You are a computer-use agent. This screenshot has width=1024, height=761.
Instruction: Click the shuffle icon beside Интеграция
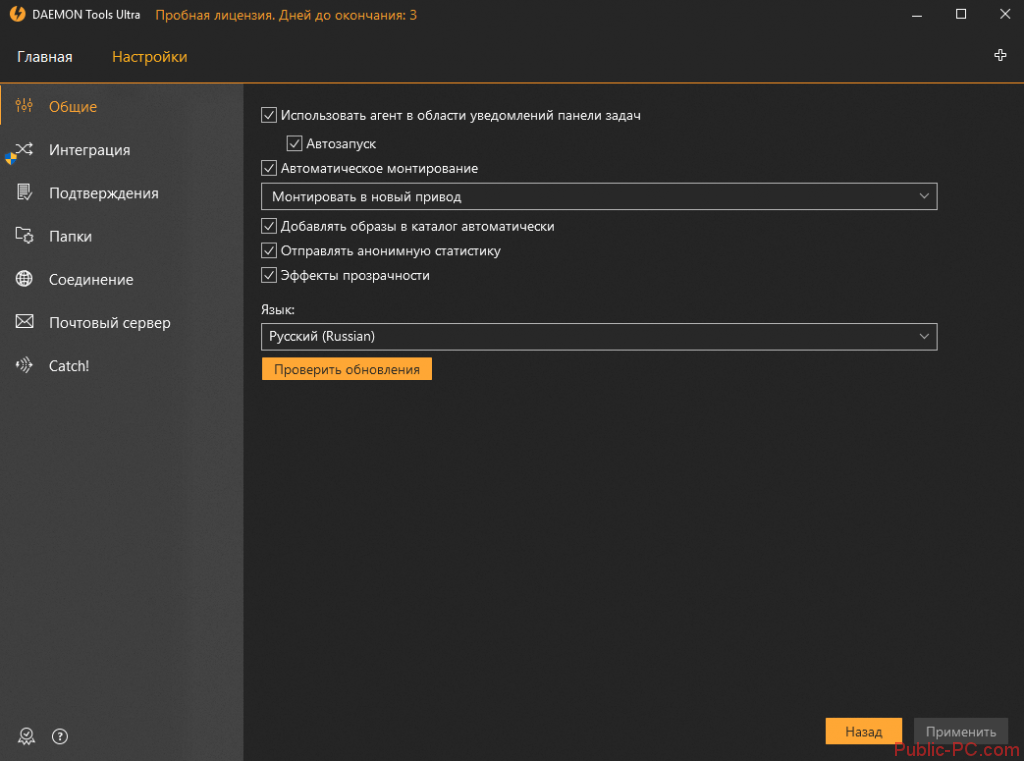tap(25, 150)
